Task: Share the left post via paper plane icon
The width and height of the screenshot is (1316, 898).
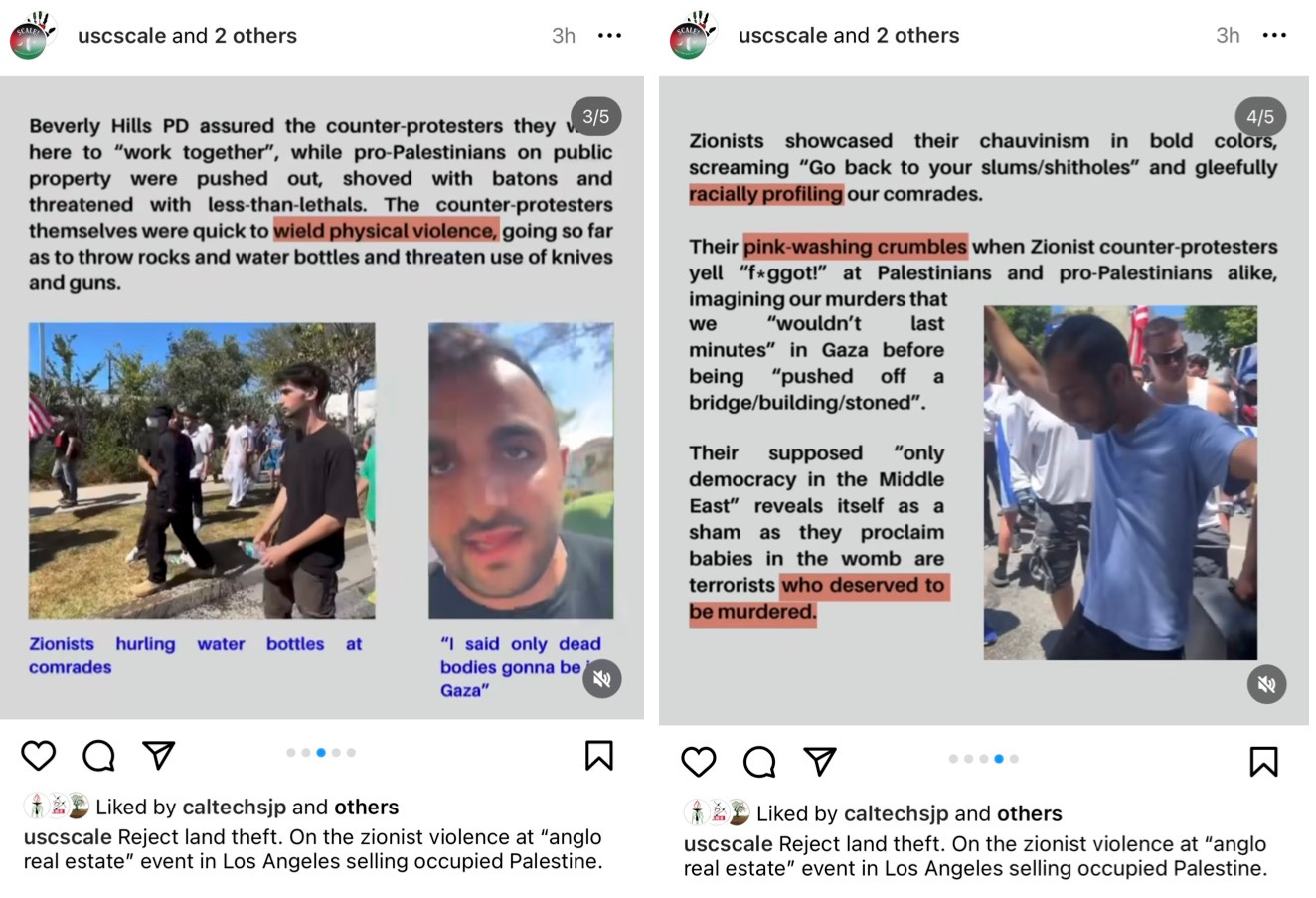Action: click(x=159, y=756)
